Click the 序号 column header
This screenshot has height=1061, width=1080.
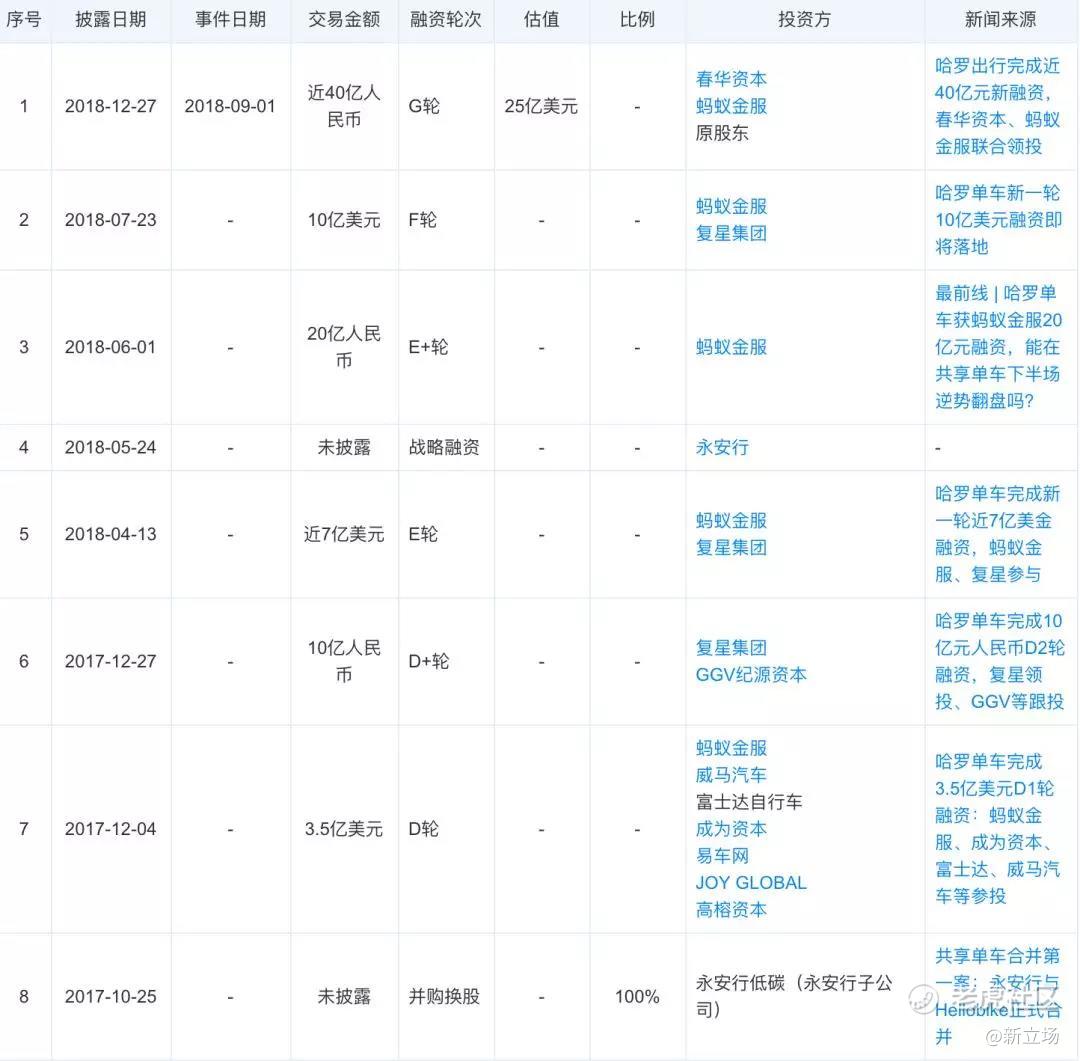coord(23,19)
